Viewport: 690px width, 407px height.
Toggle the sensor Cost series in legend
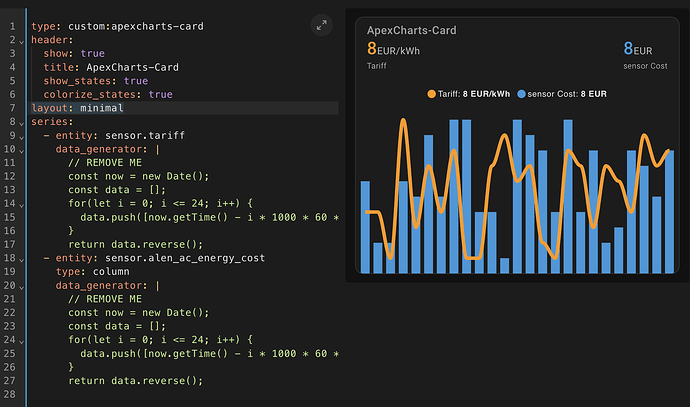pyautogui.click(x=562, y=94)
